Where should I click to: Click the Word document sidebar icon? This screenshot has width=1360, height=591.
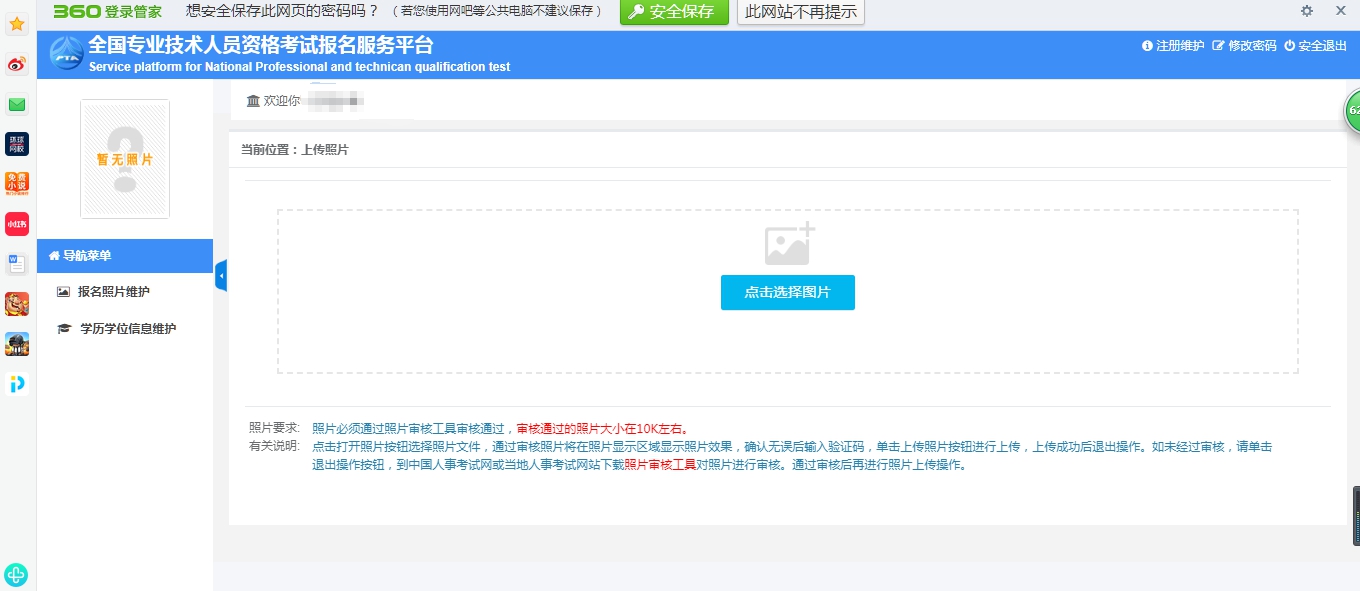(17, 264)
